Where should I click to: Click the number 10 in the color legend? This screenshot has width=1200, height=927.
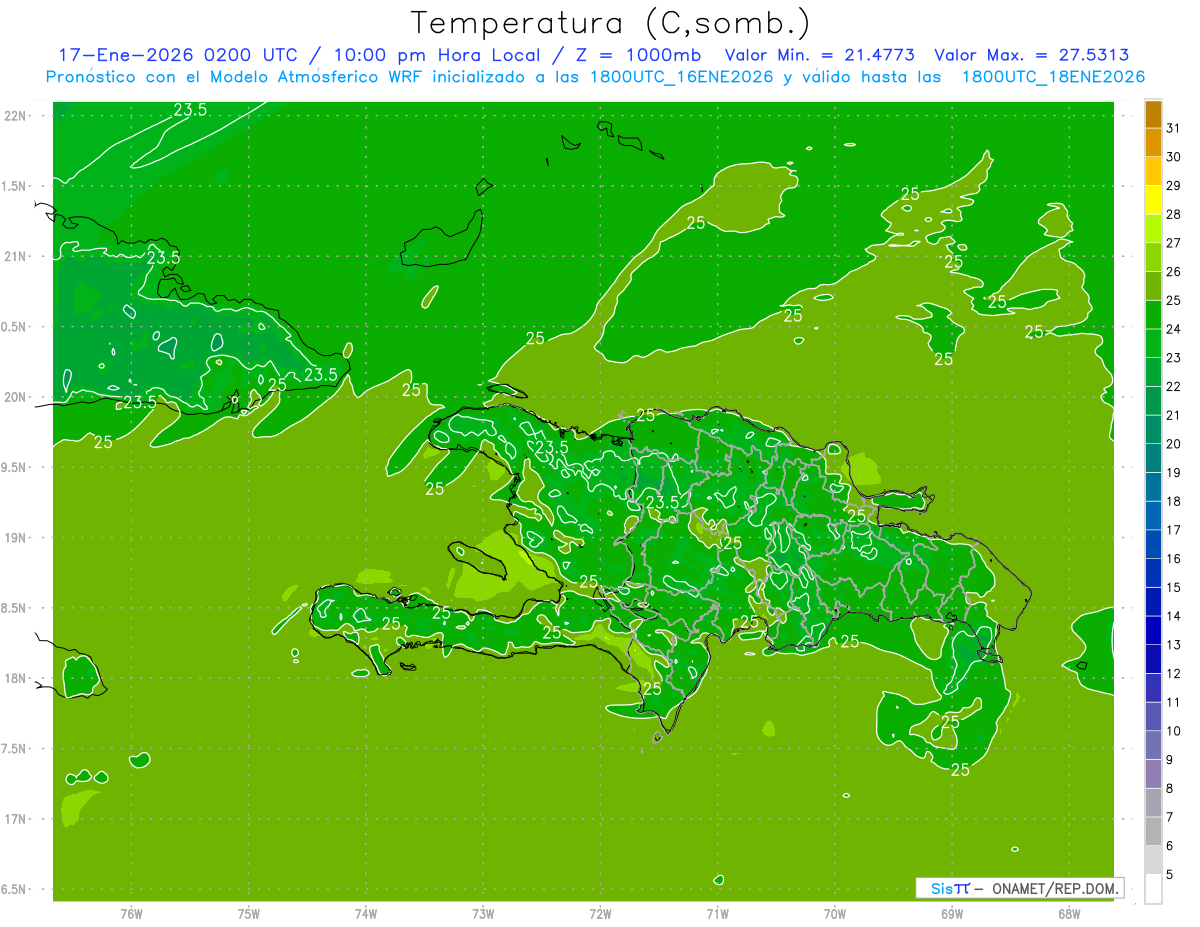point(1174,731)
